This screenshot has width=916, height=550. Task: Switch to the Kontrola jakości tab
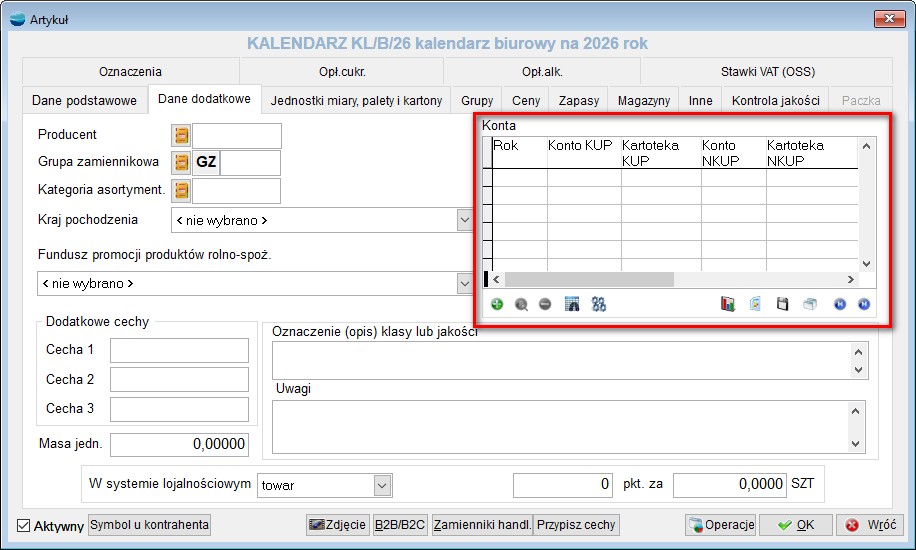pyautogui.click(x=775, y=100)
